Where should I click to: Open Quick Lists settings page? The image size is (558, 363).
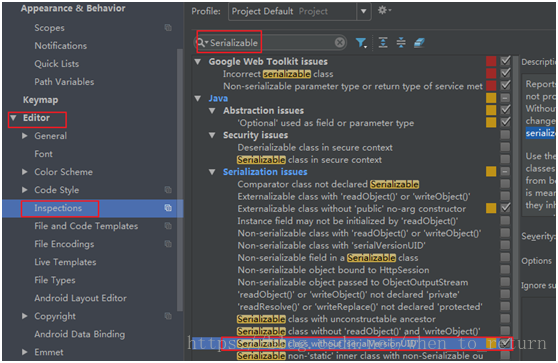pyautogui.click(x=57, y=64)
